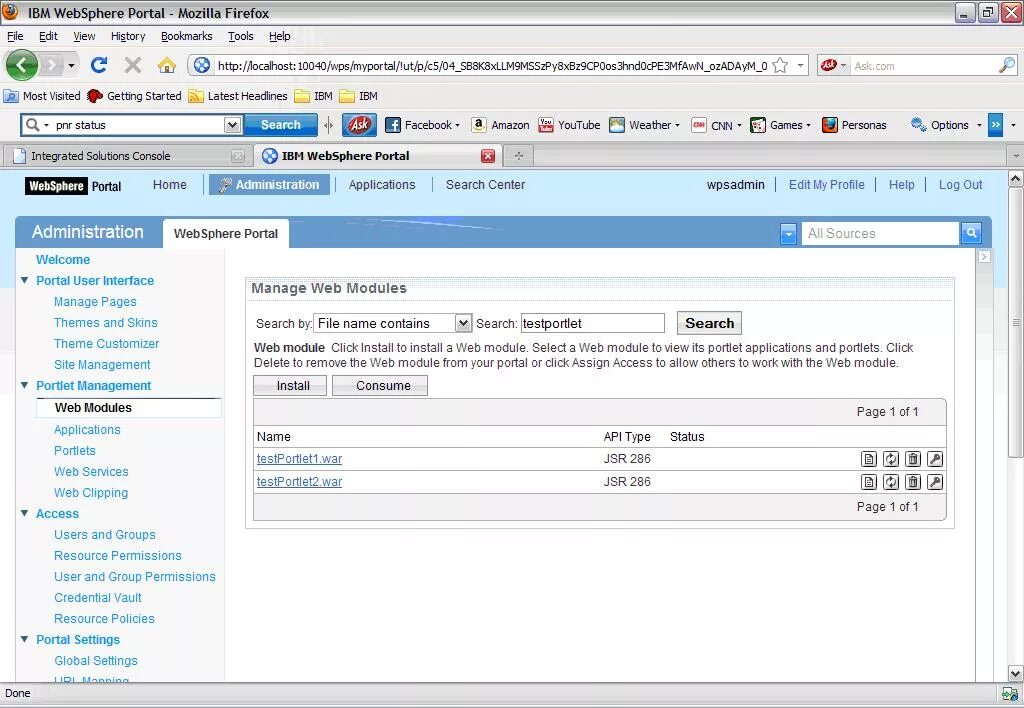Collapse the Access section

coord(24,513)
